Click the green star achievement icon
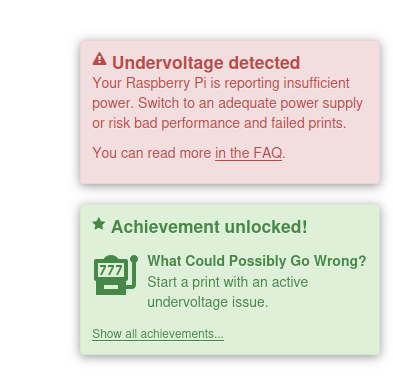Screen dimensions: 393x382 [x=99, y=224]
